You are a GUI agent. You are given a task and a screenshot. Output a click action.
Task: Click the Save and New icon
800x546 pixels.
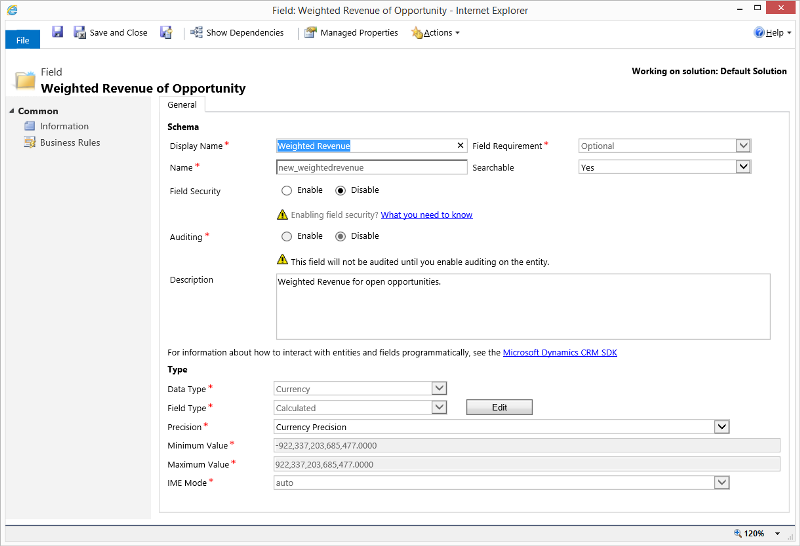tap(166, 33)
